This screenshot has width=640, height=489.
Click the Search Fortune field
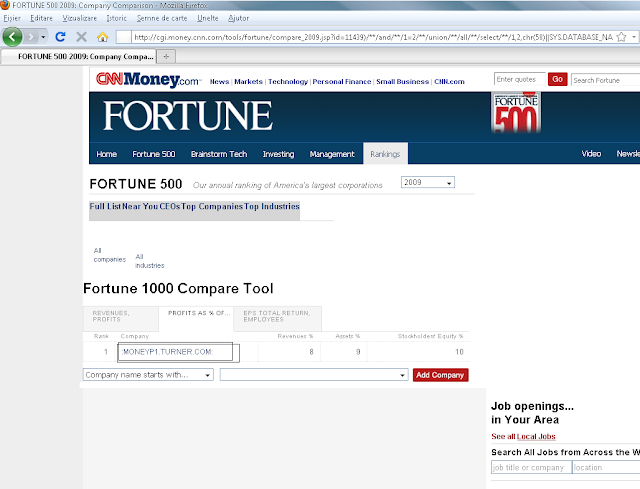(x=605, y=80)
